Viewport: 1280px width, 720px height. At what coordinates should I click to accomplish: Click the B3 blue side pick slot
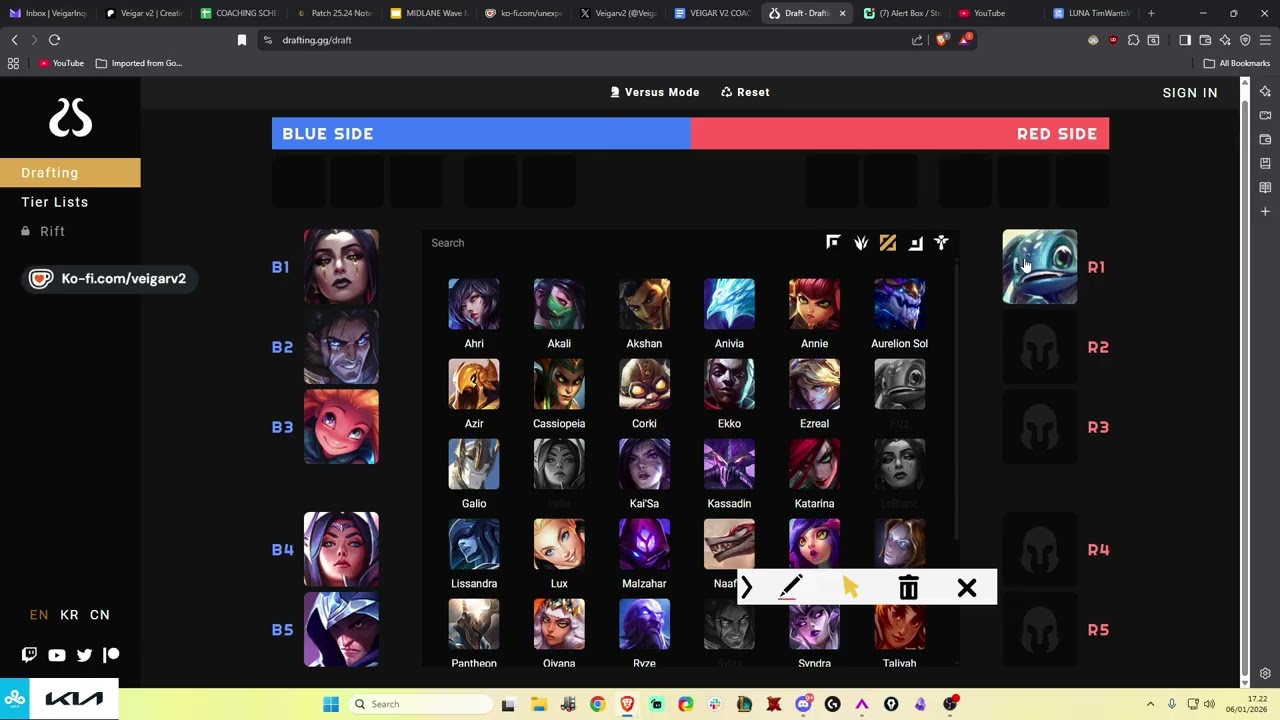(341, 427)
